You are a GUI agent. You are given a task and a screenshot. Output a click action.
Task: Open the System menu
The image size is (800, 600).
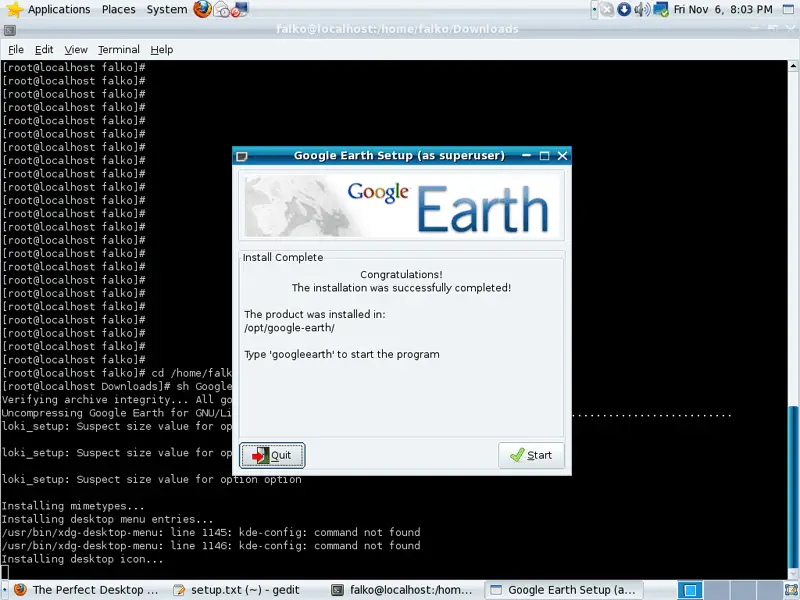coord(167,9)
